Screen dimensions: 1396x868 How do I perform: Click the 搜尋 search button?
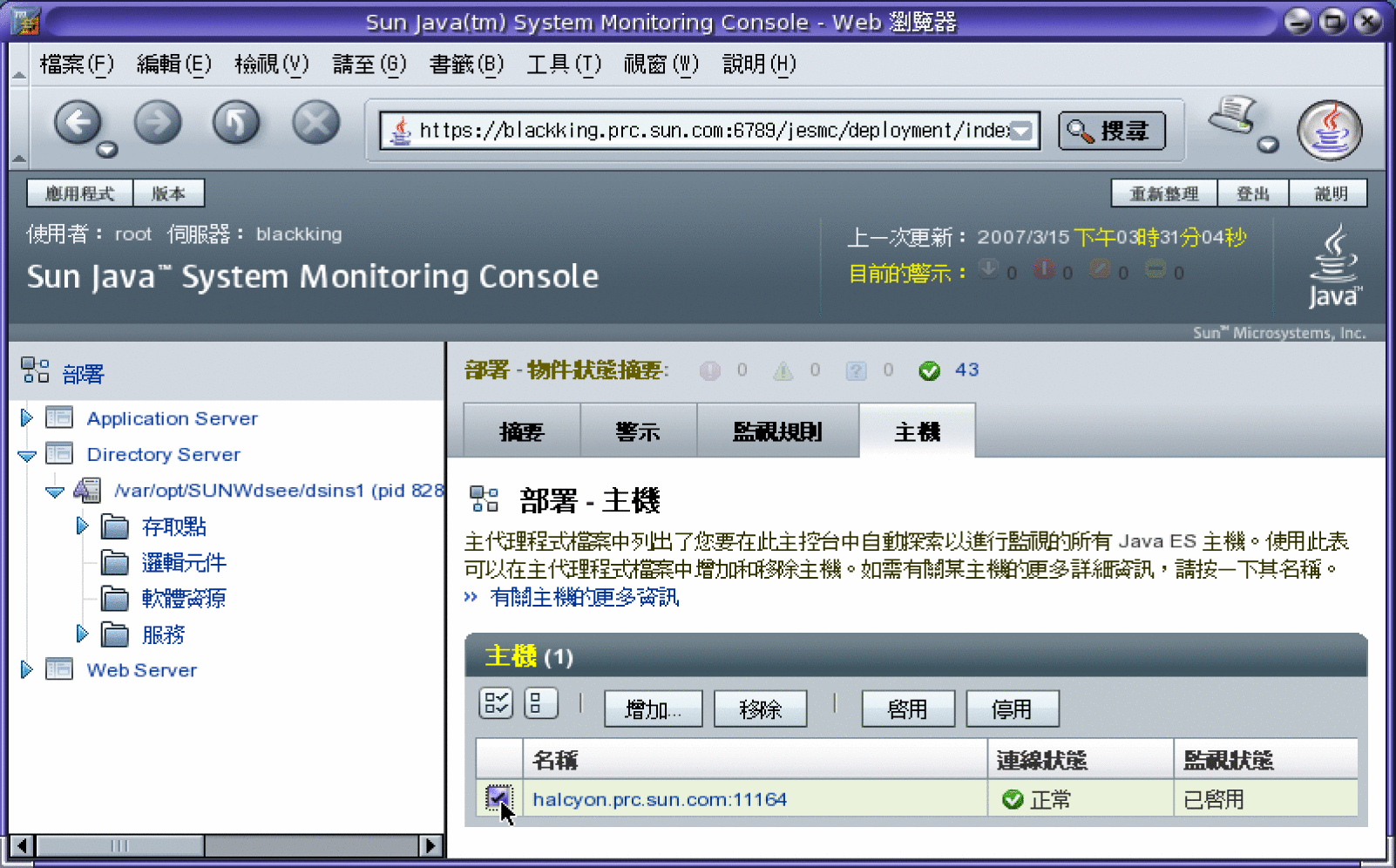tap(1111, 131)
